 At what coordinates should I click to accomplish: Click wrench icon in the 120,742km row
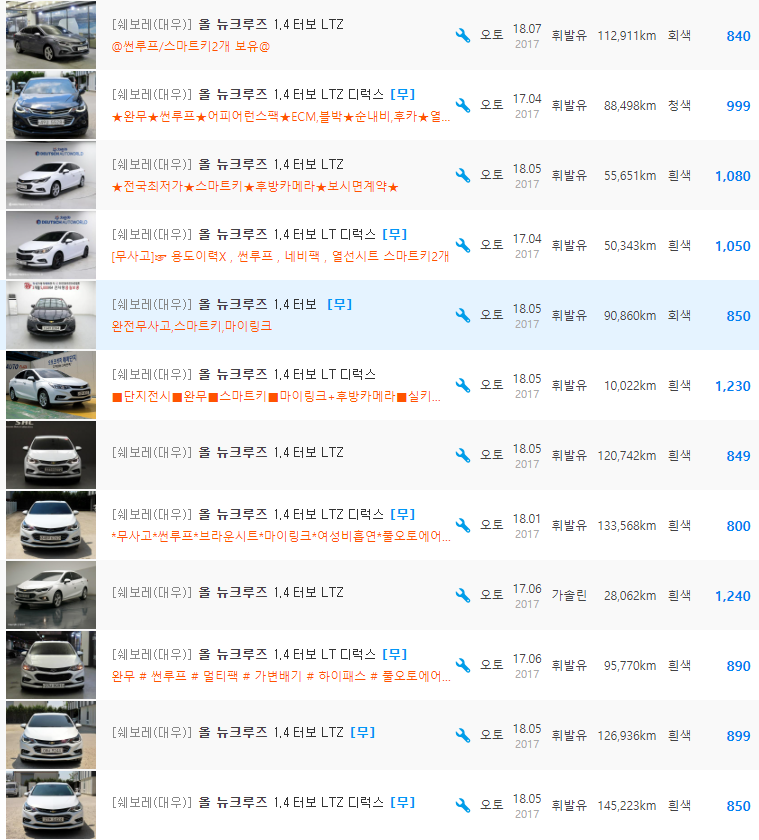tap(463, 456)
